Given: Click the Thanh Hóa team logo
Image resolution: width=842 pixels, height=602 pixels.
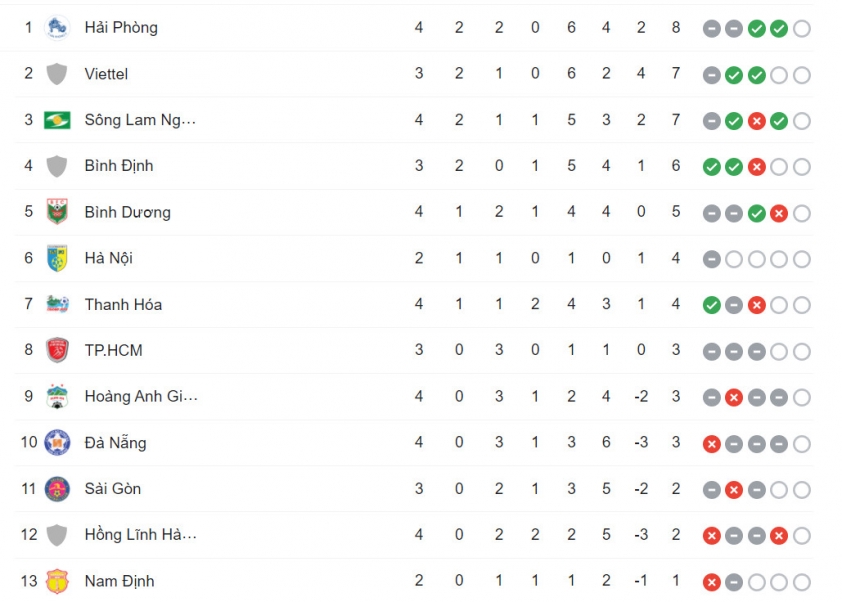Looking at the screenshot, I should point(57,304).
